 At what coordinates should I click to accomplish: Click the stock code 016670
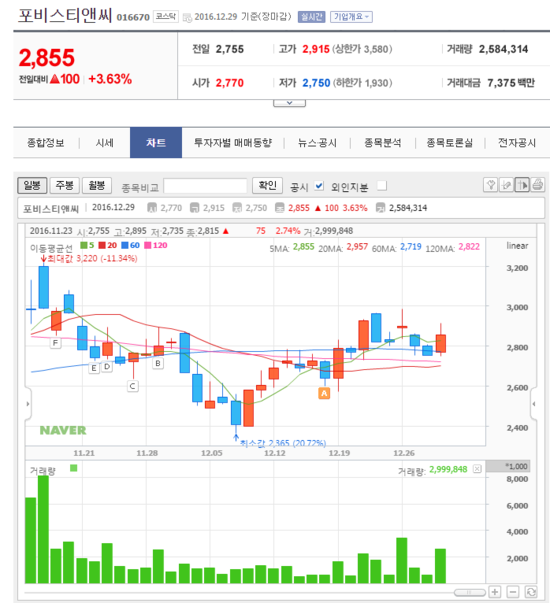[133, 17]
